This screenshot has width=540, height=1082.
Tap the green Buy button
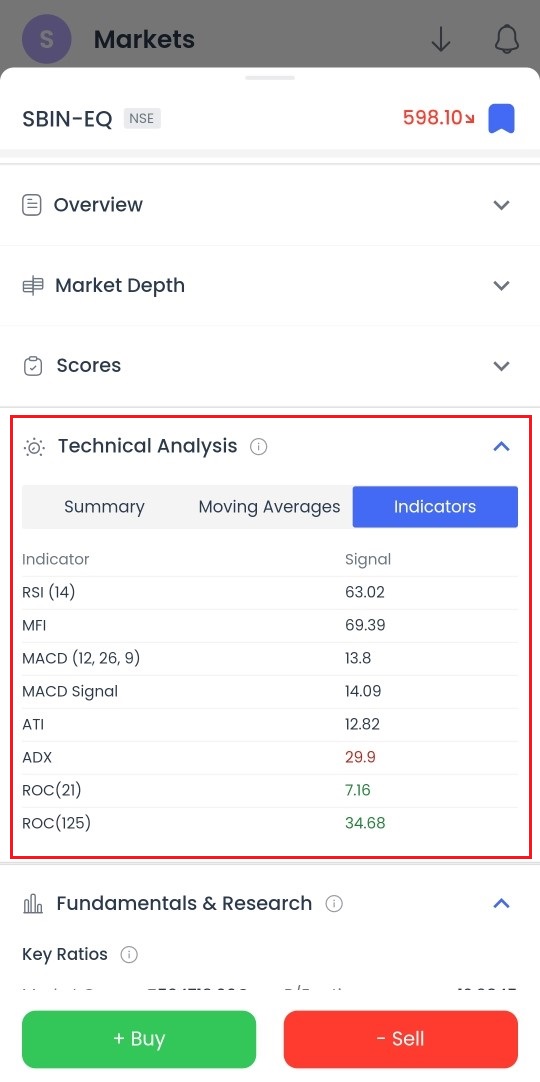pyautogui.click(x=139, y=1039)
